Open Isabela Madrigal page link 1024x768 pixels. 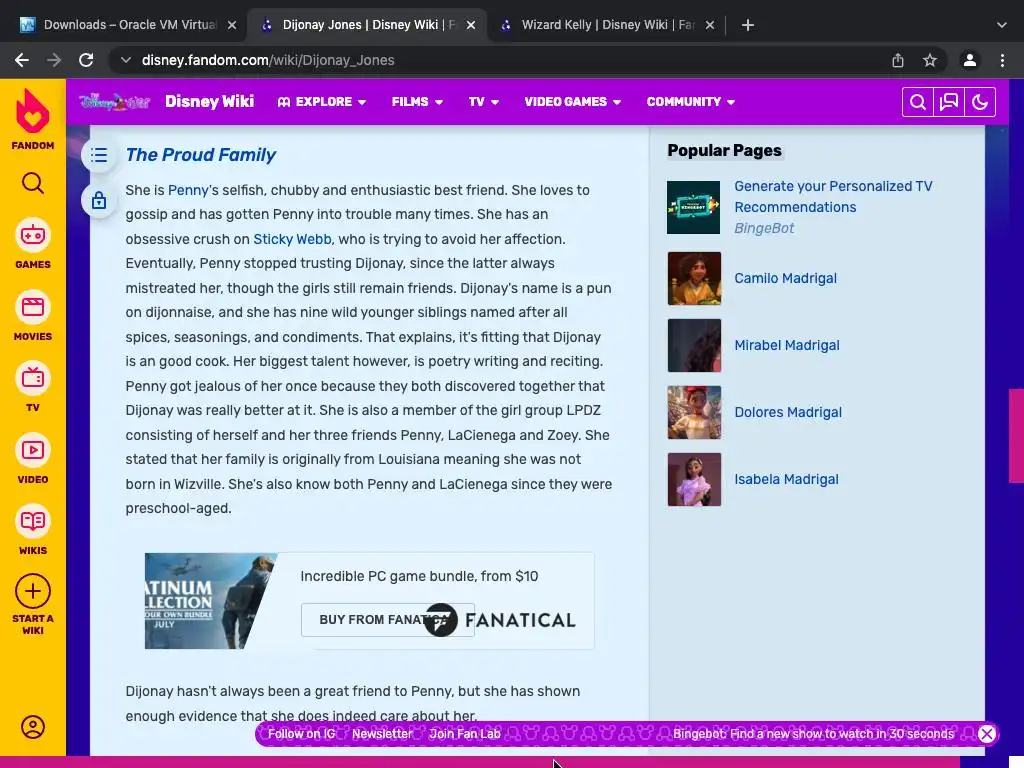click(x=786, y=479)
